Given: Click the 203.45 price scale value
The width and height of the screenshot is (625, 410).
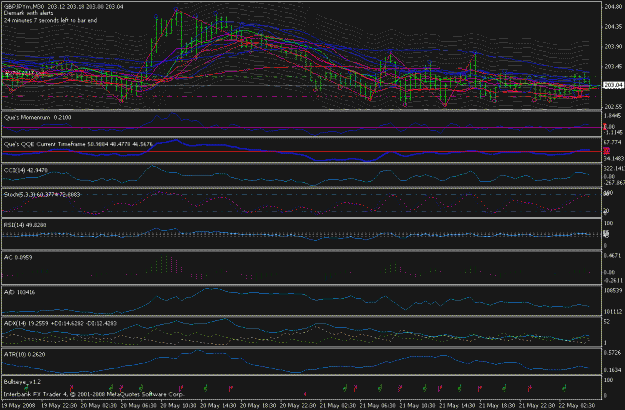Looking at the screenshot, I should coord(613,67).
